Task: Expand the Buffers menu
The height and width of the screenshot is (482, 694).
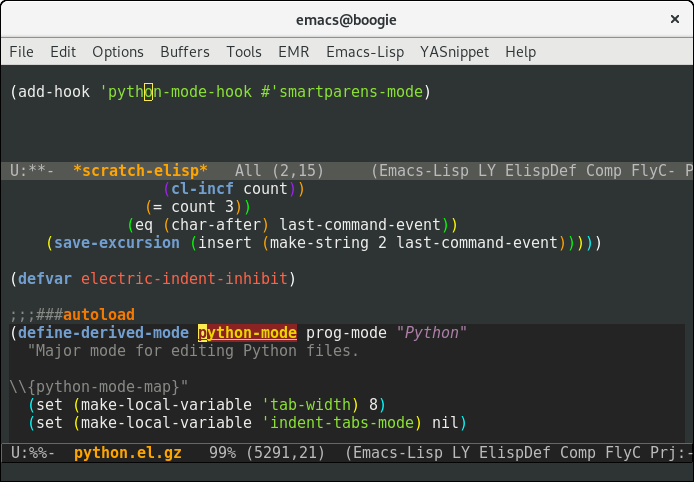Action: [185, 52]
